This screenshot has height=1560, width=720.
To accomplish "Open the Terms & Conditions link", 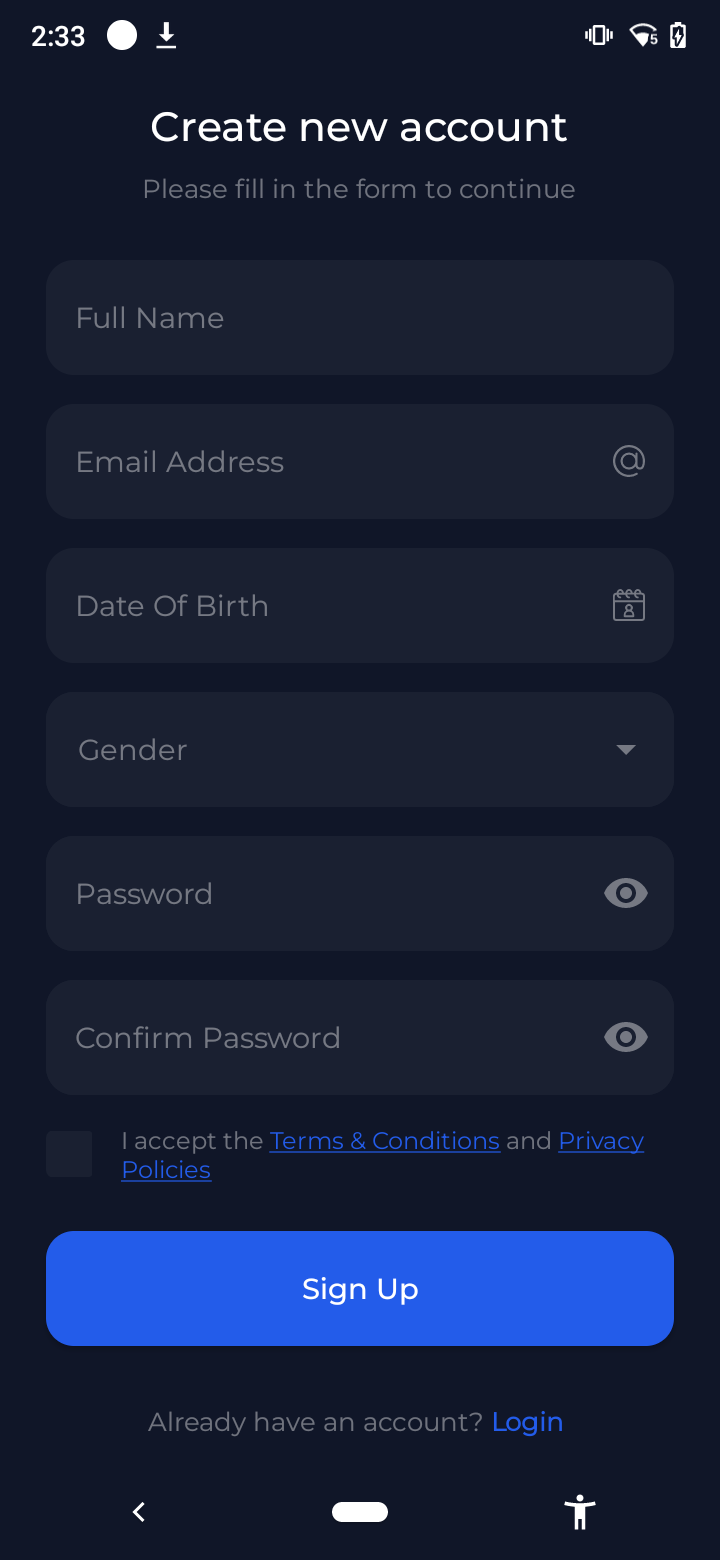I will coord(385,1141).
